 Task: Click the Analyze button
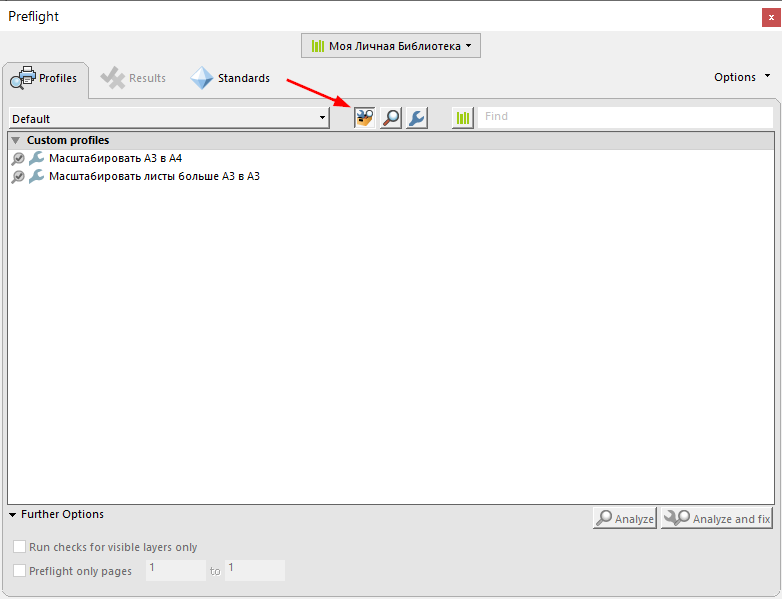tap(625, 518)
